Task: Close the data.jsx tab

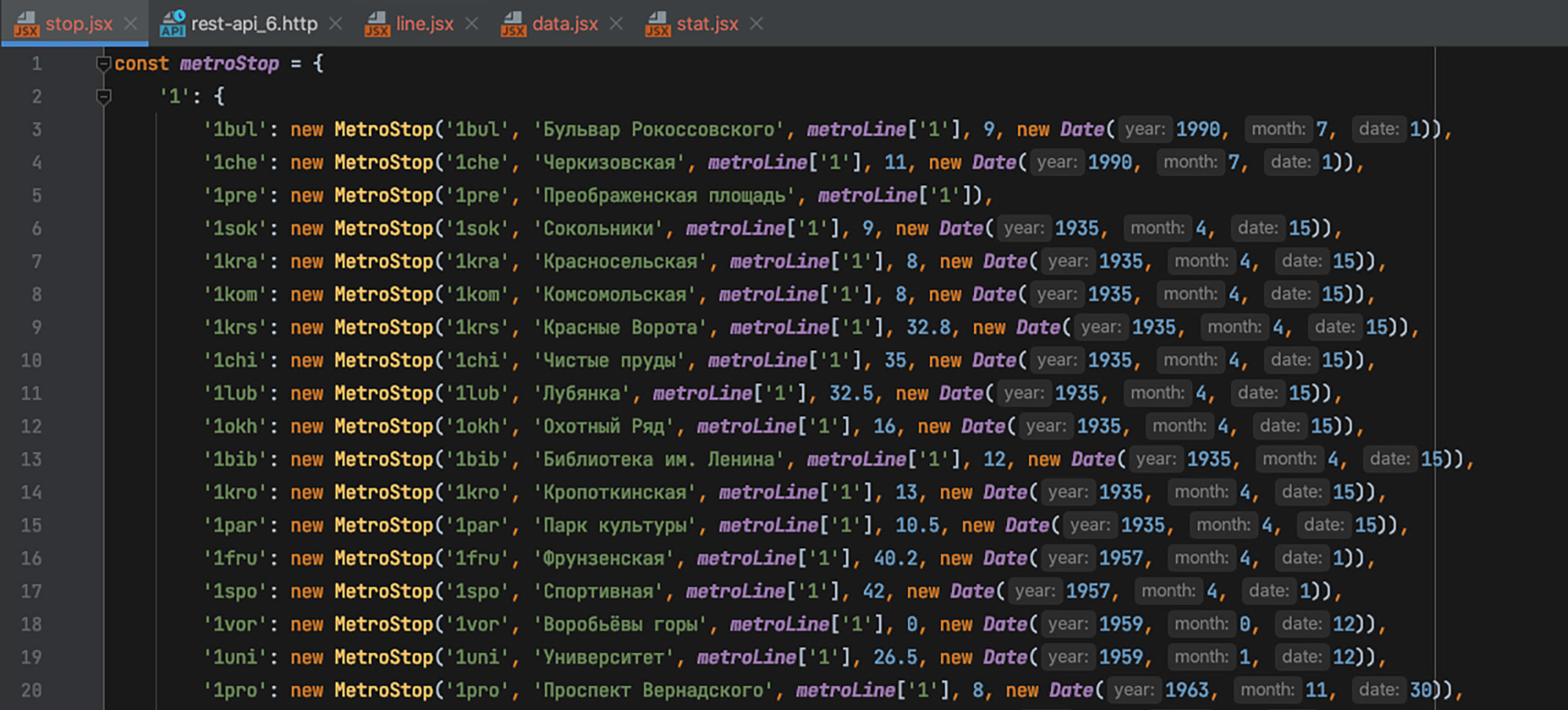Action: 616,24
